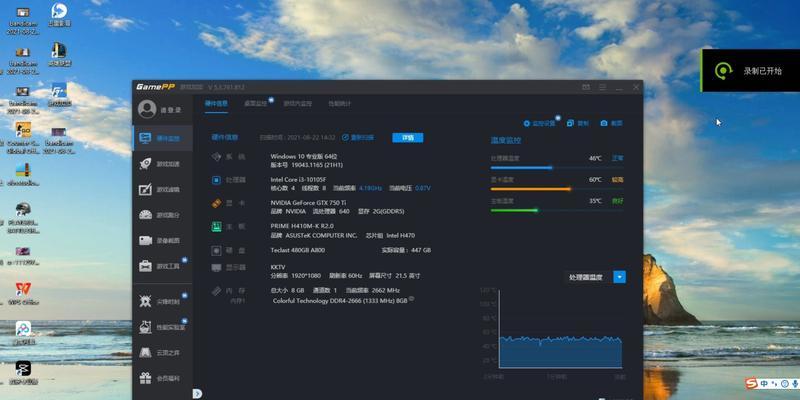
Task: Click the 'KKTV' display name
Action: 278,267
